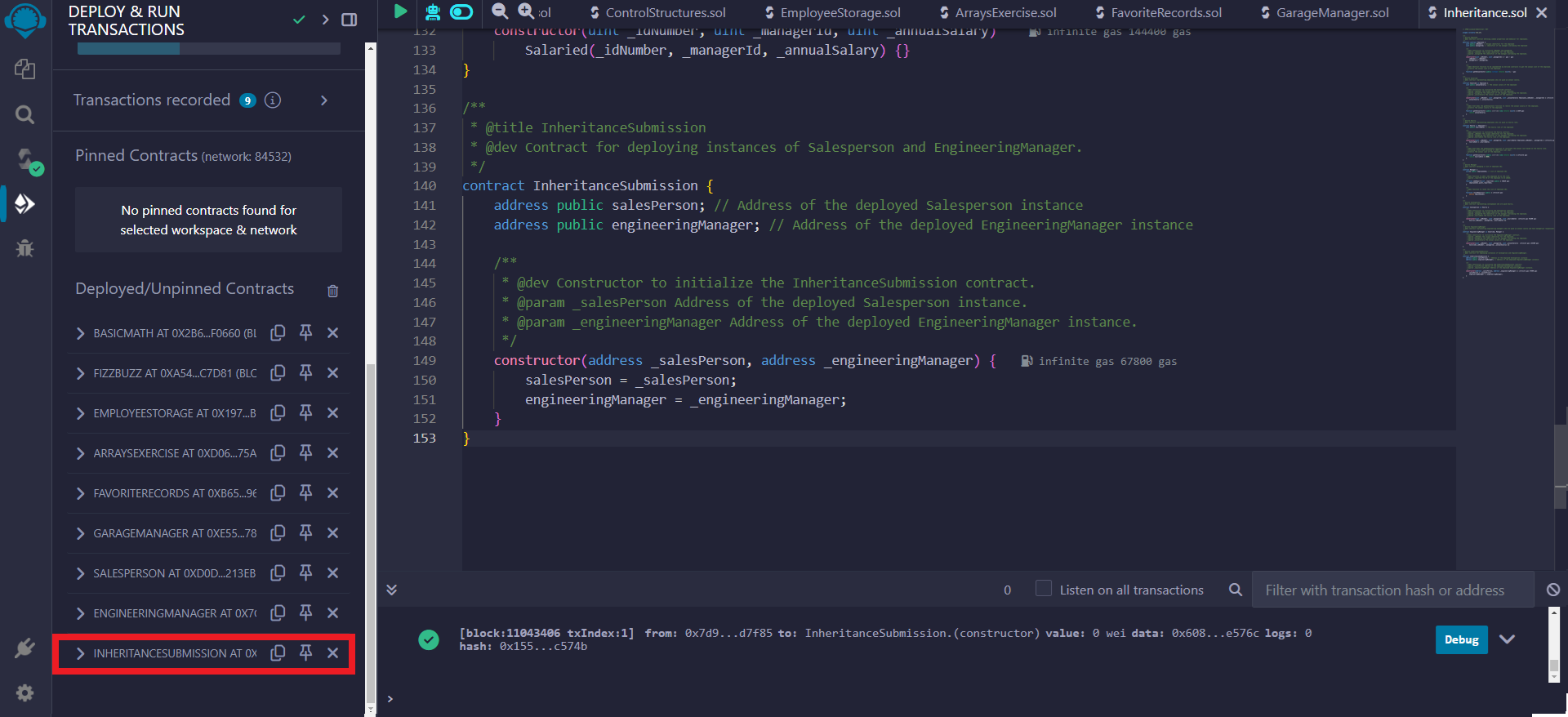
Task: Switch to the ArraysExercise.sol tab
Action: click(x=998, y=12)
